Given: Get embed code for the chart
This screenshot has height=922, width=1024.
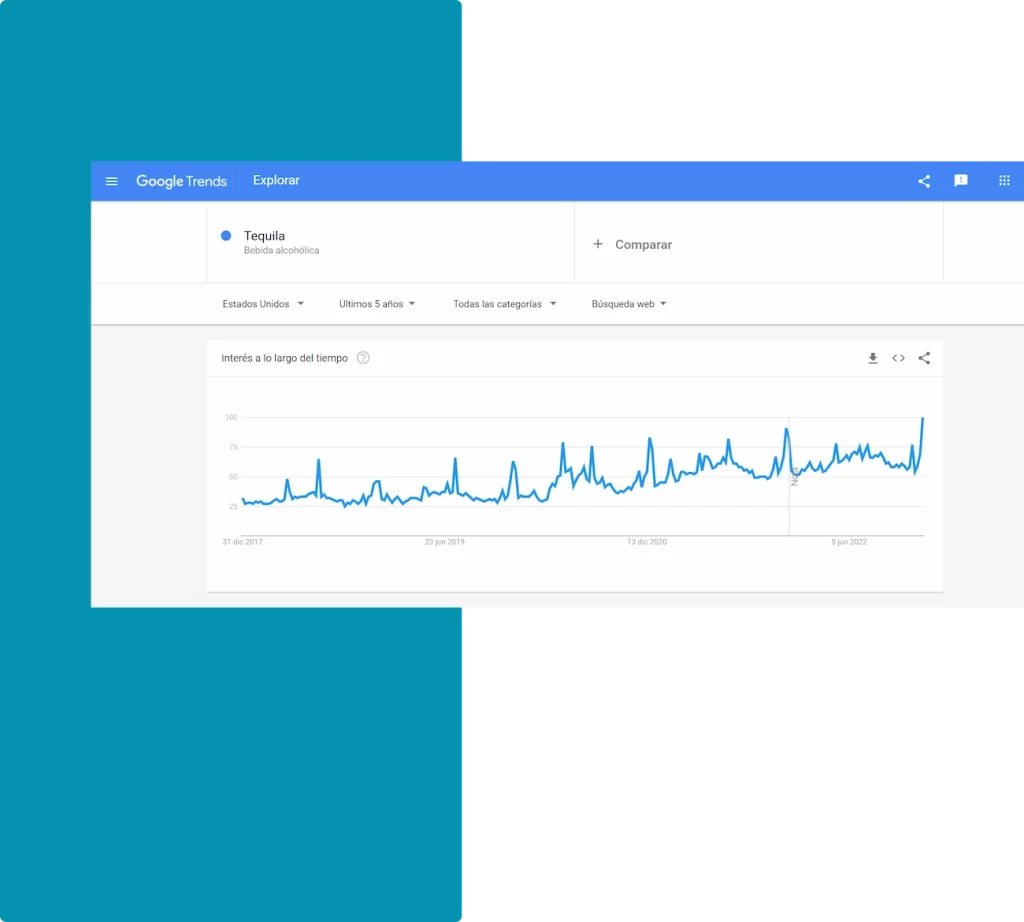Looking at the screenshot, I should coord(899,358).
